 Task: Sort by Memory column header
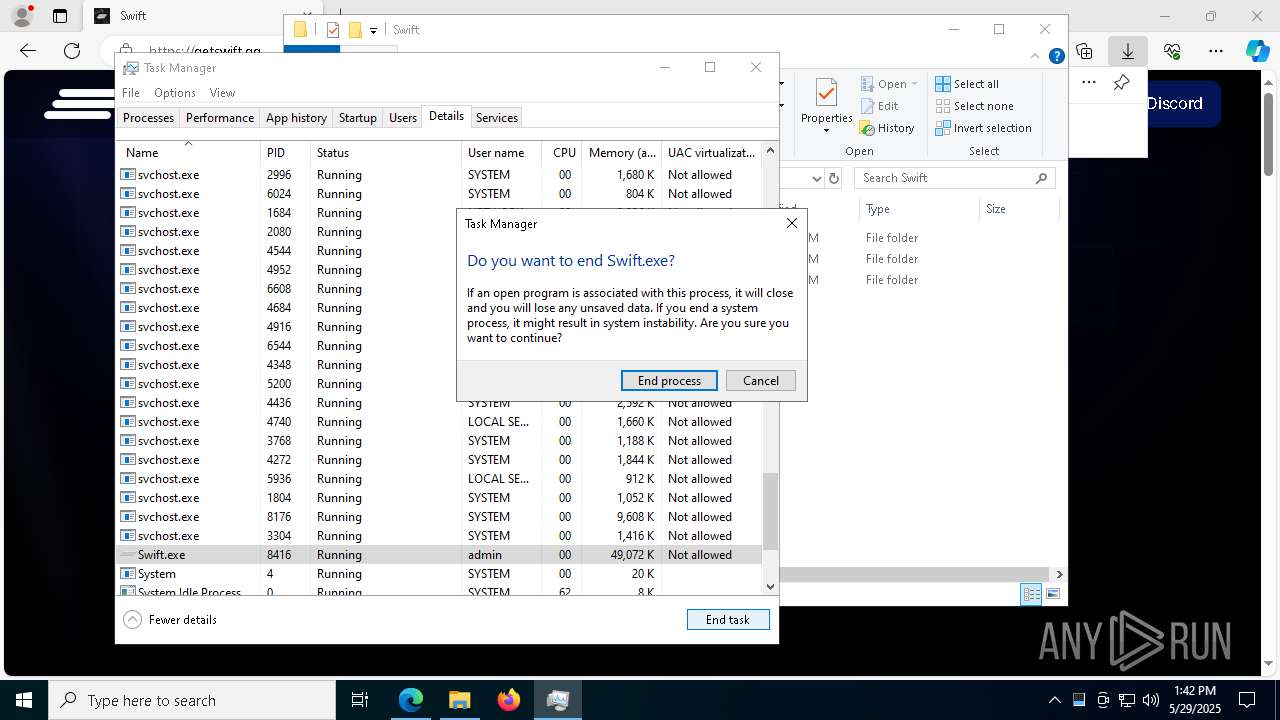click(621, 152)
